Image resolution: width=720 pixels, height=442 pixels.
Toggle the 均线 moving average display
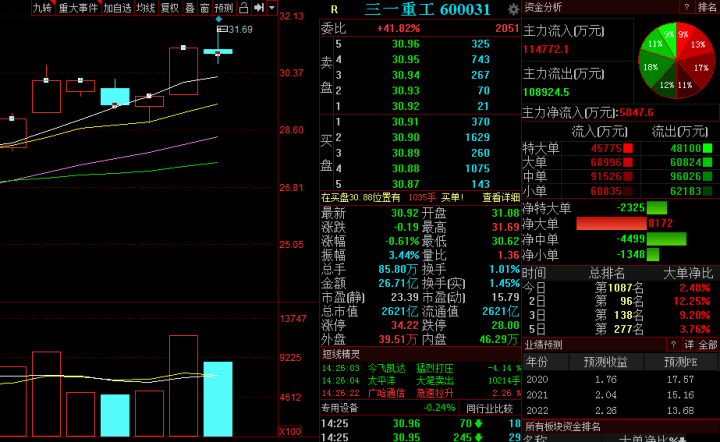146,8
